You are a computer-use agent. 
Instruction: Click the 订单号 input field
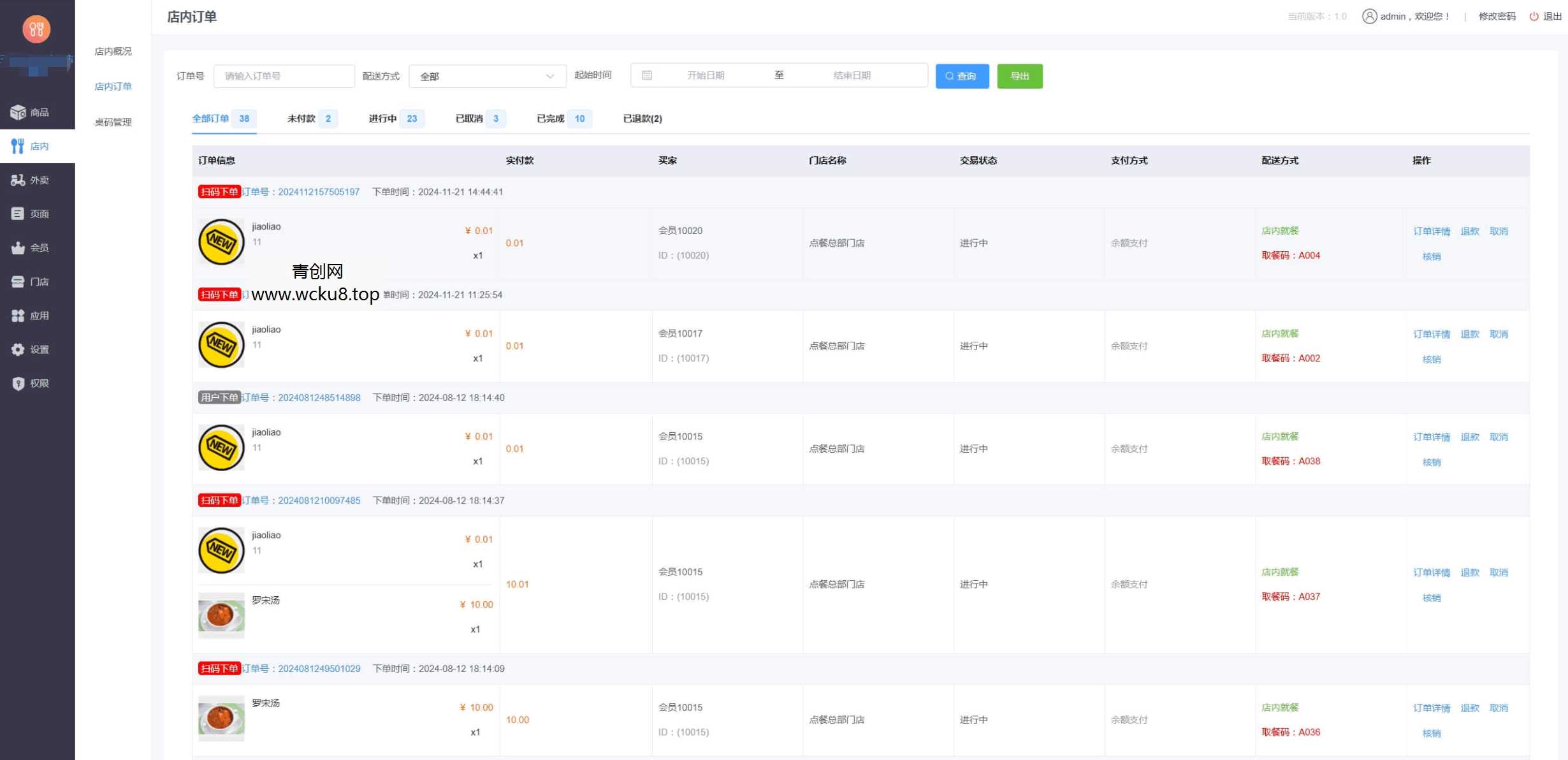click(x=284, y=77)
